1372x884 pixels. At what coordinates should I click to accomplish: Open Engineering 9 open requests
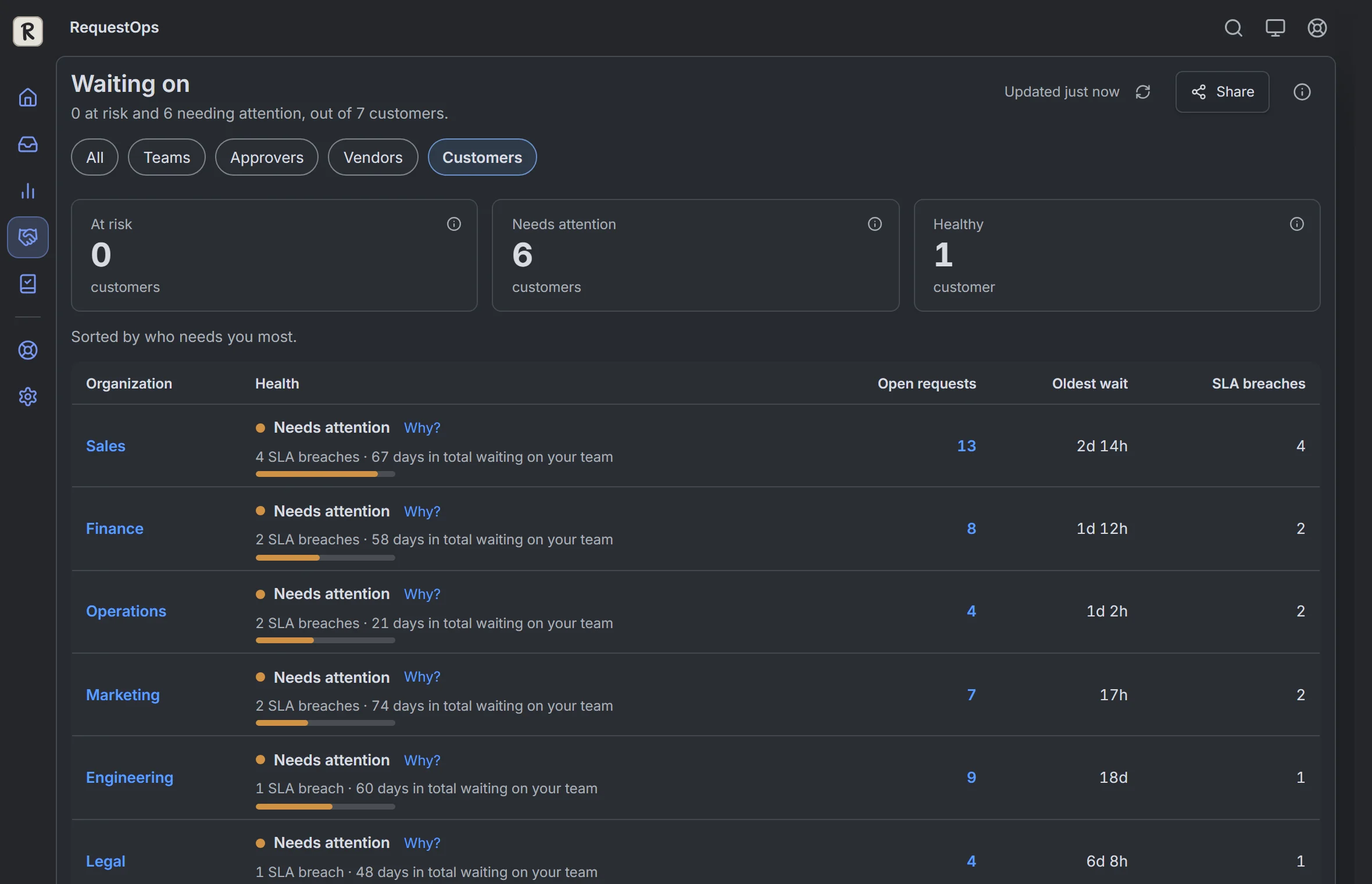point(971,778)
